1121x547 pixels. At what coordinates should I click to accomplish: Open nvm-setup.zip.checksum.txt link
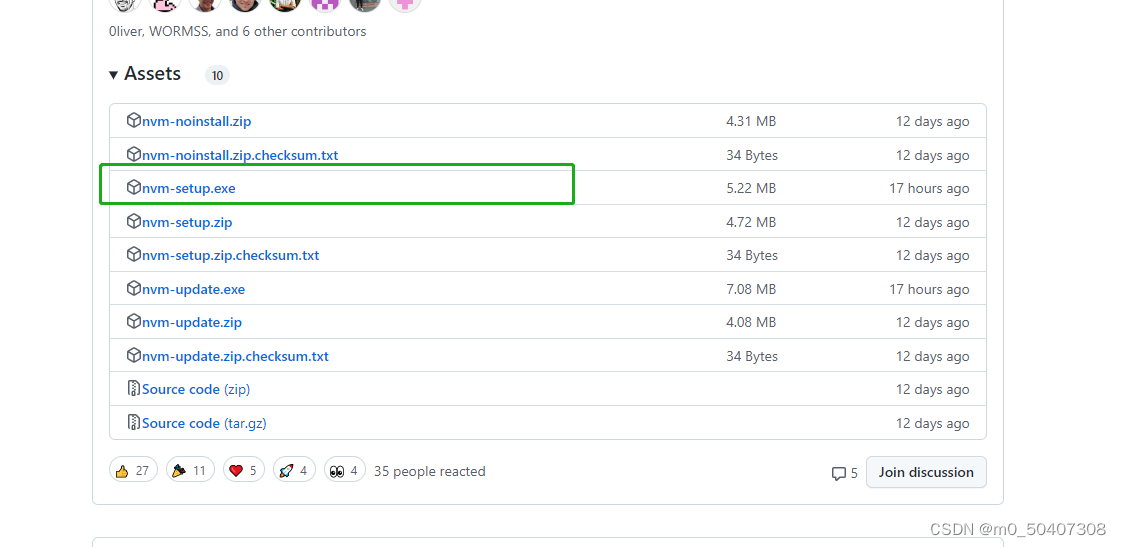pos(230,255)
